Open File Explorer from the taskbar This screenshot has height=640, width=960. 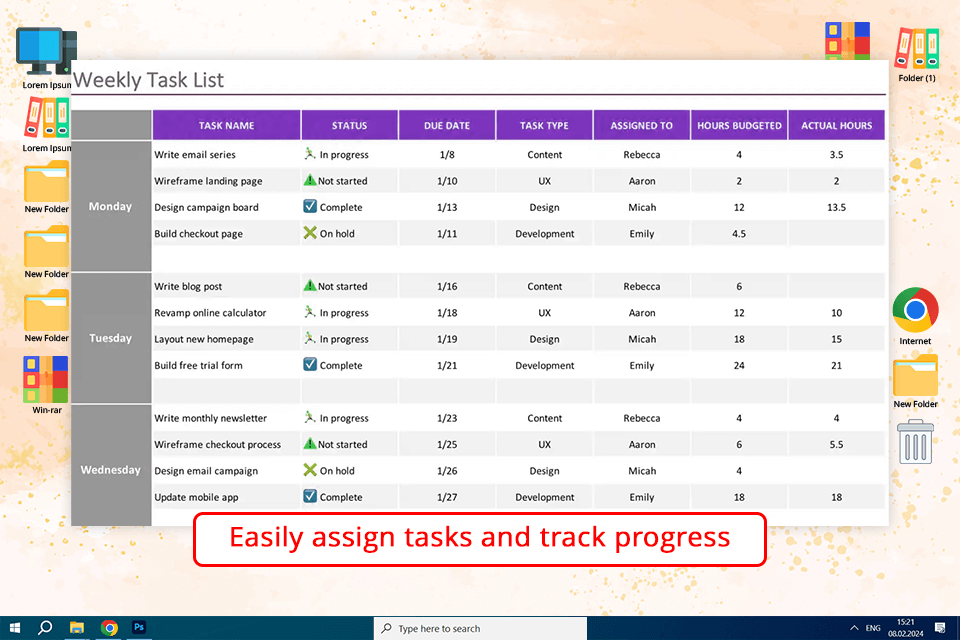click(77, 628)
